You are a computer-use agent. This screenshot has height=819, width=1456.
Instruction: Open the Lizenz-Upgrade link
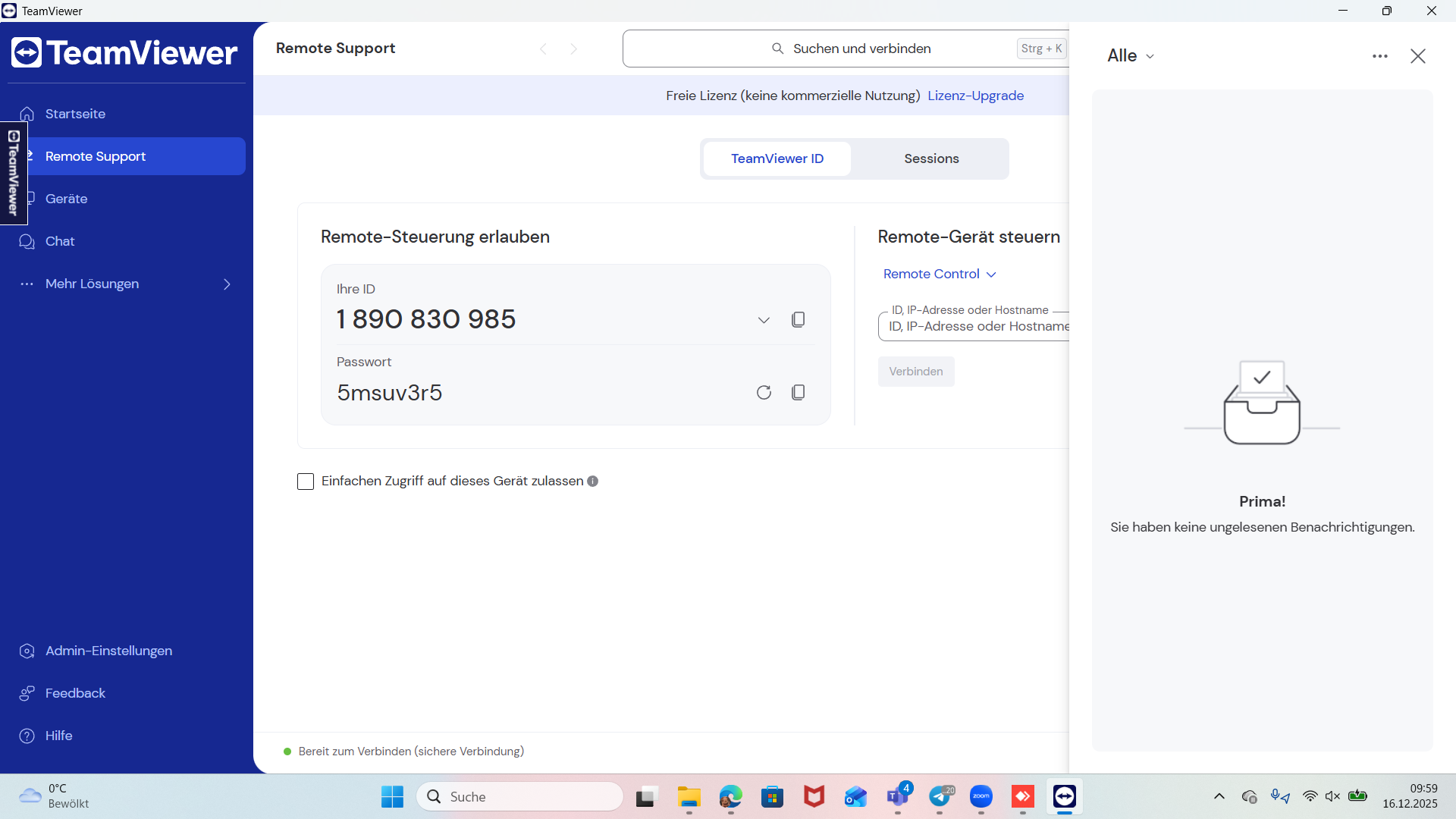[x=975, y=96]
